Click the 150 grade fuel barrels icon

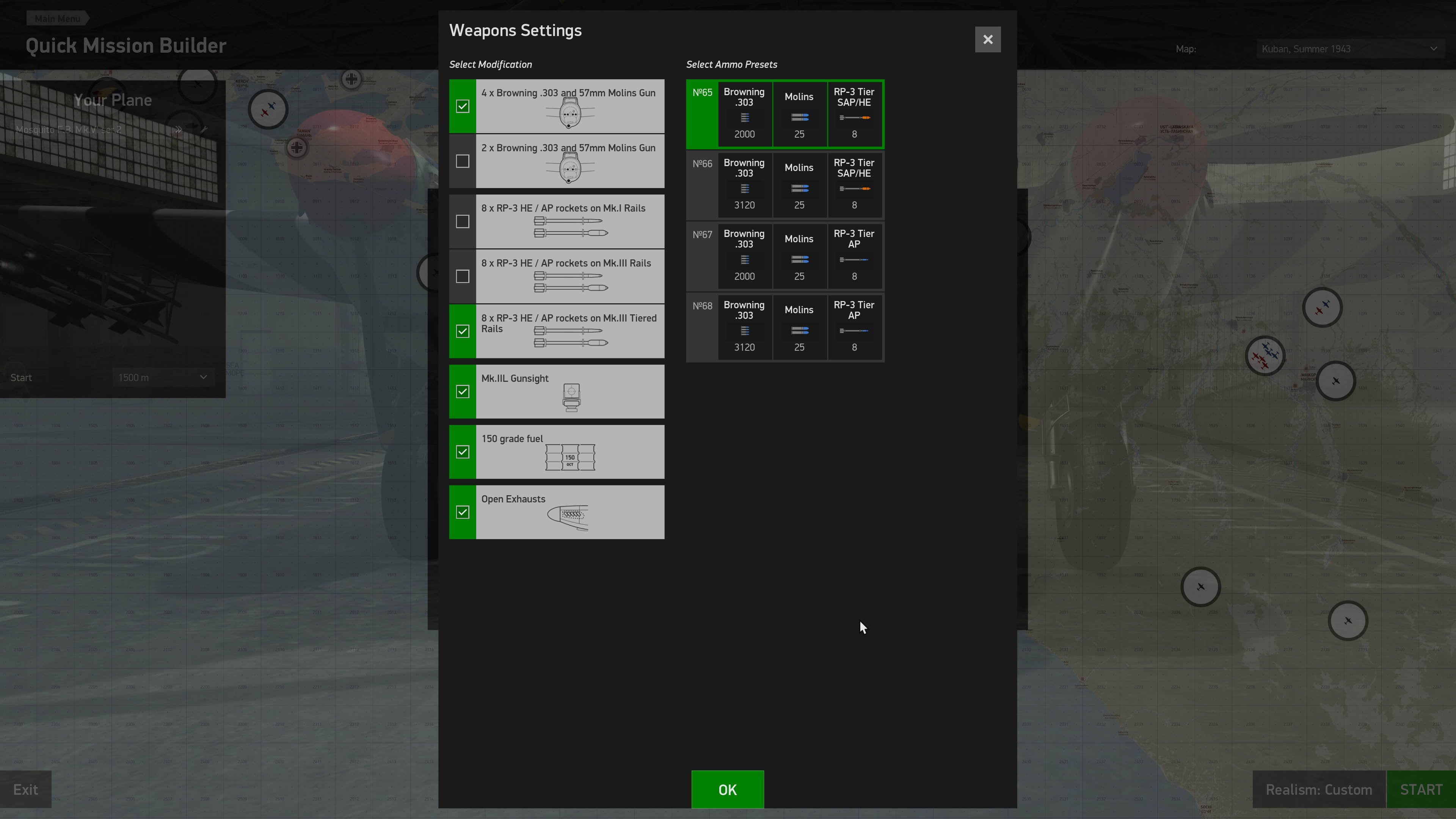coord(570,457)
